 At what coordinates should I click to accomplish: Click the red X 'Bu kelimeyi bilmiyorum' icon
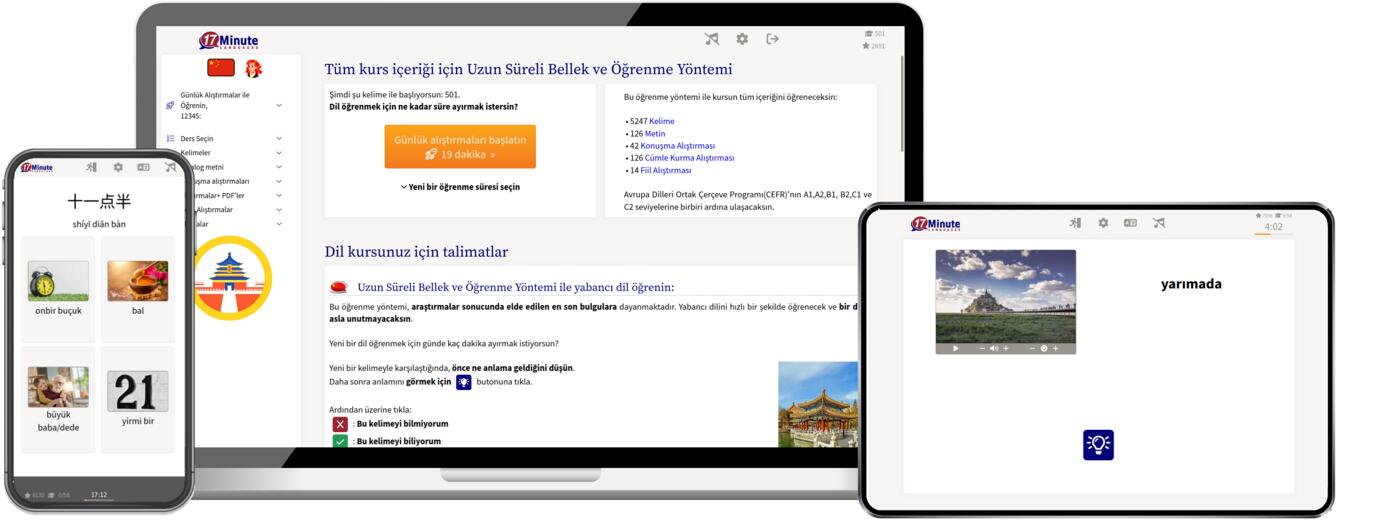341,424
